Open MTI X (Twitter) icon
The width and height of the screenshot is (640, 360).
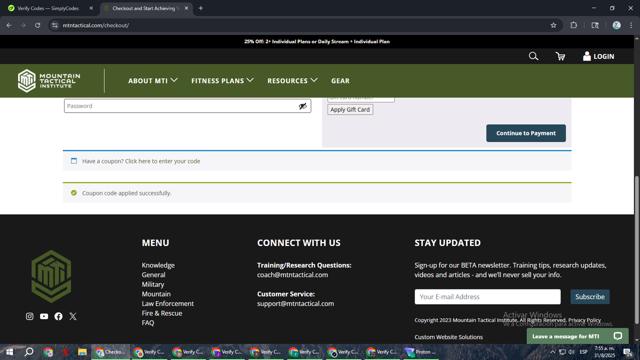click(73, 316)
